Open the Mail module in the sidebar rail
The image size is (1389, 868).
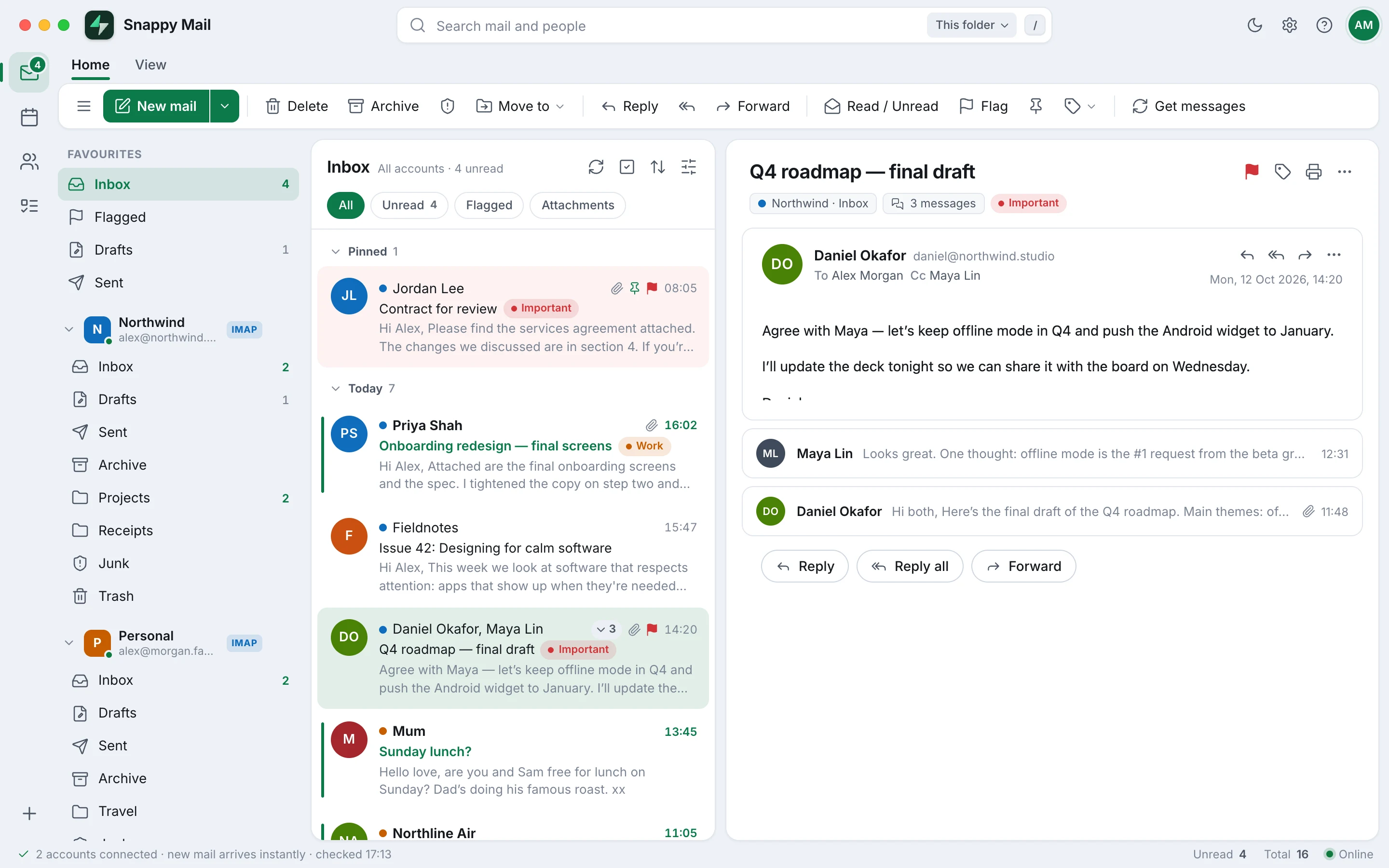[x=29, y=72]
